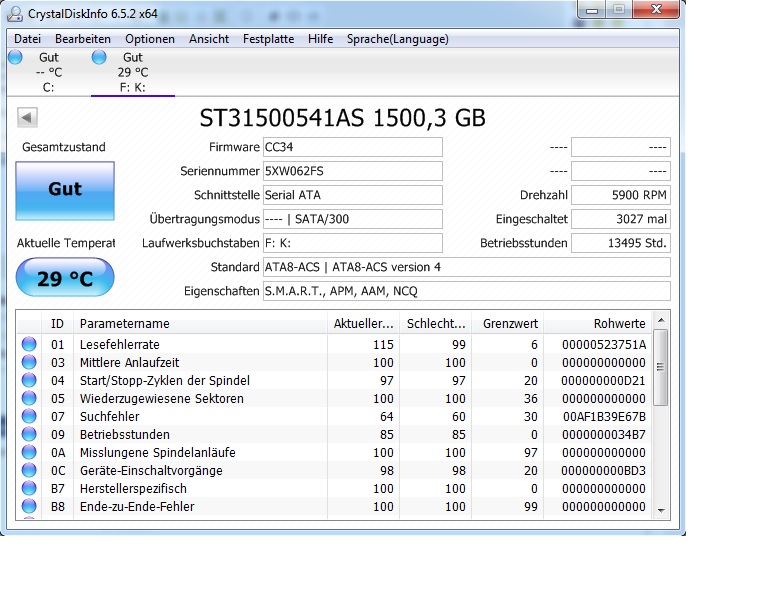768x614 pixels.
Task: Click status orb of Wiederzugewiesene Sektoren row
Action: pos(29,399)
